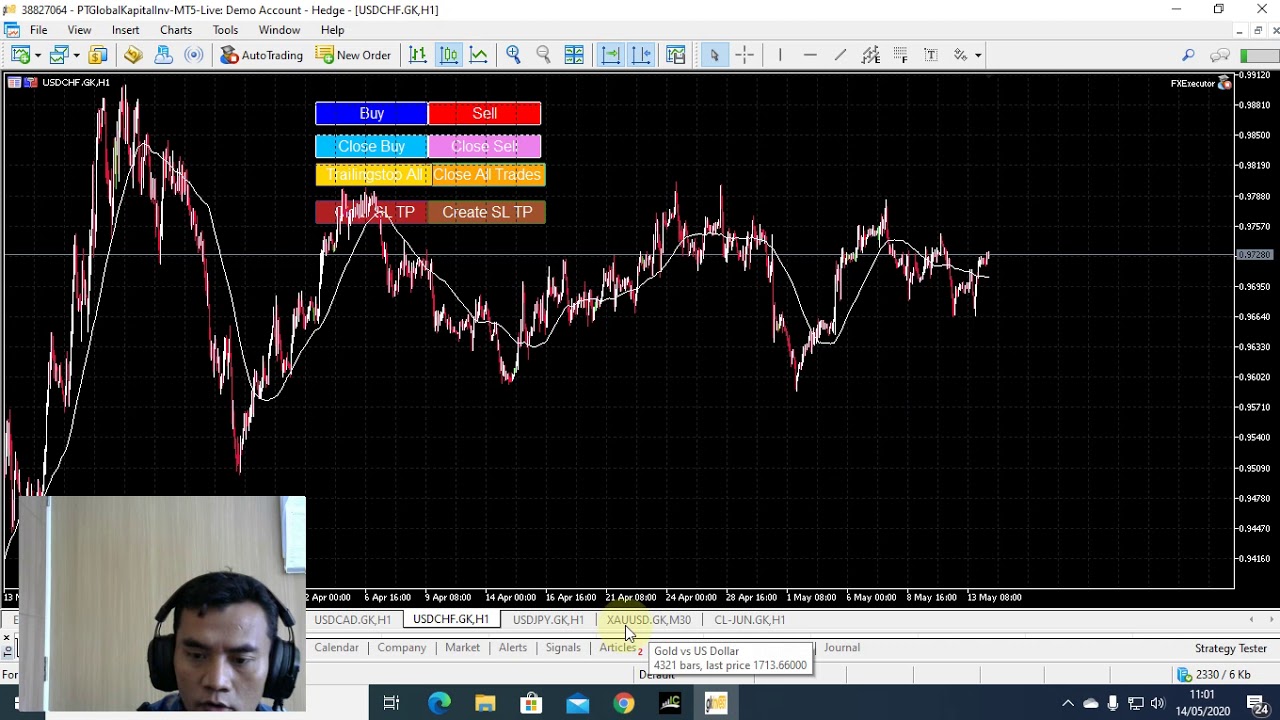The height and width of the screenshot is (720, 1280).
Task: Select the horizontal line tool
Action: (810, 55)
